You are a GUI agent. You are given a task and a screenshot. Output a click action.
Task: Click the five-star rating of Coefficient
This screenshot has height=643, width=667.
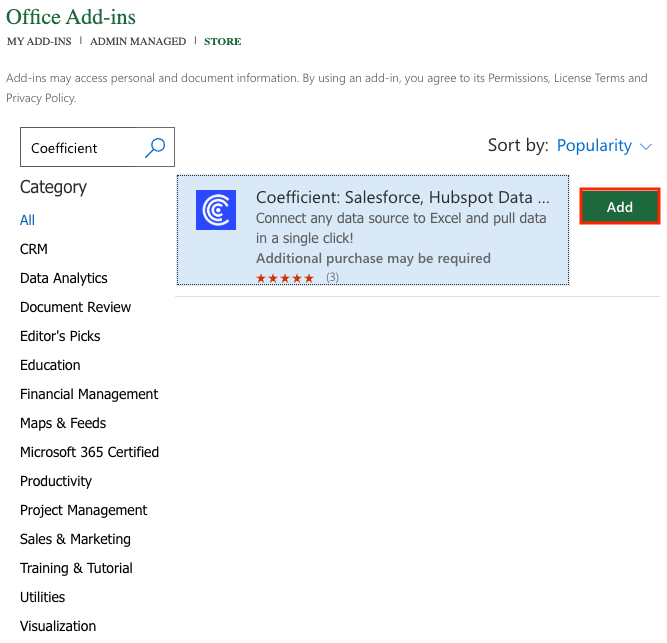point(285,279)
